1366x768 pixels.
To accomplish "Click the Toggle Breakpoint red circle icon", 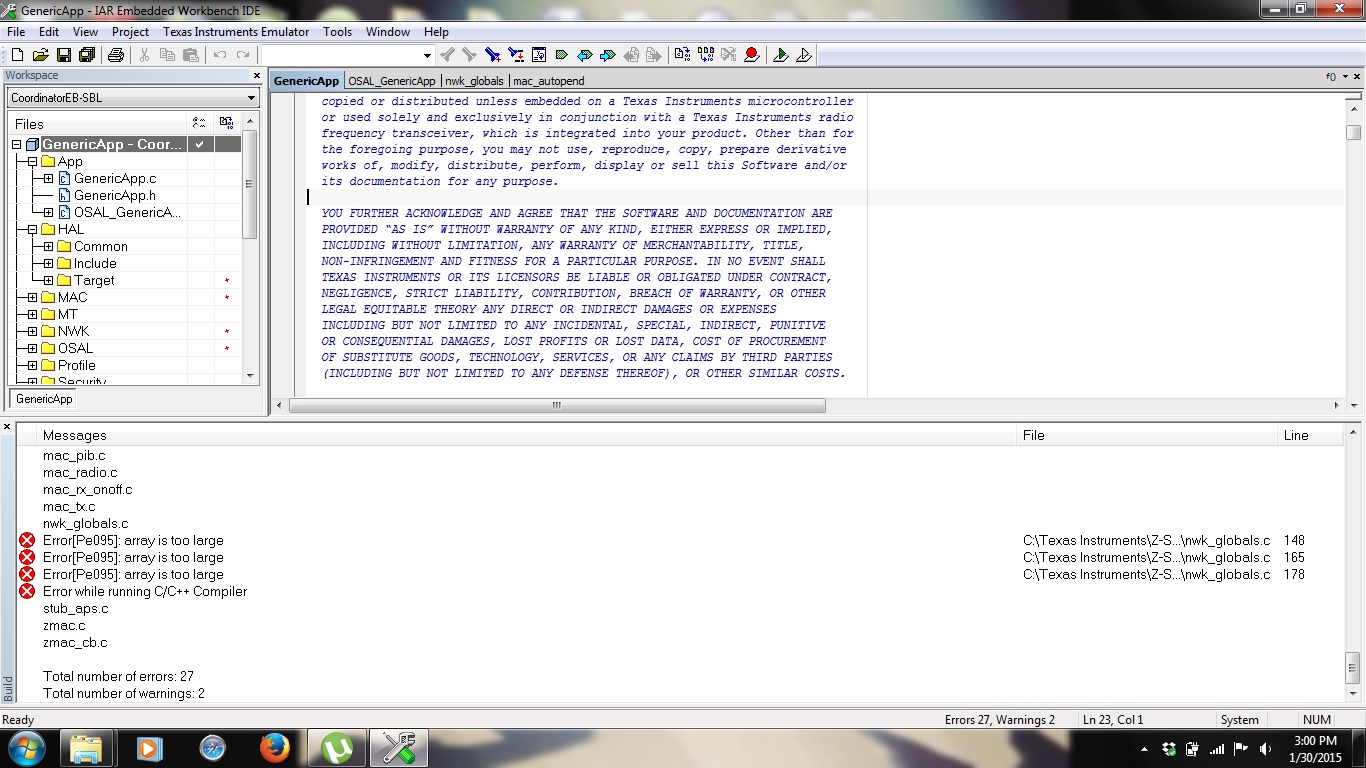I will 752,55.
